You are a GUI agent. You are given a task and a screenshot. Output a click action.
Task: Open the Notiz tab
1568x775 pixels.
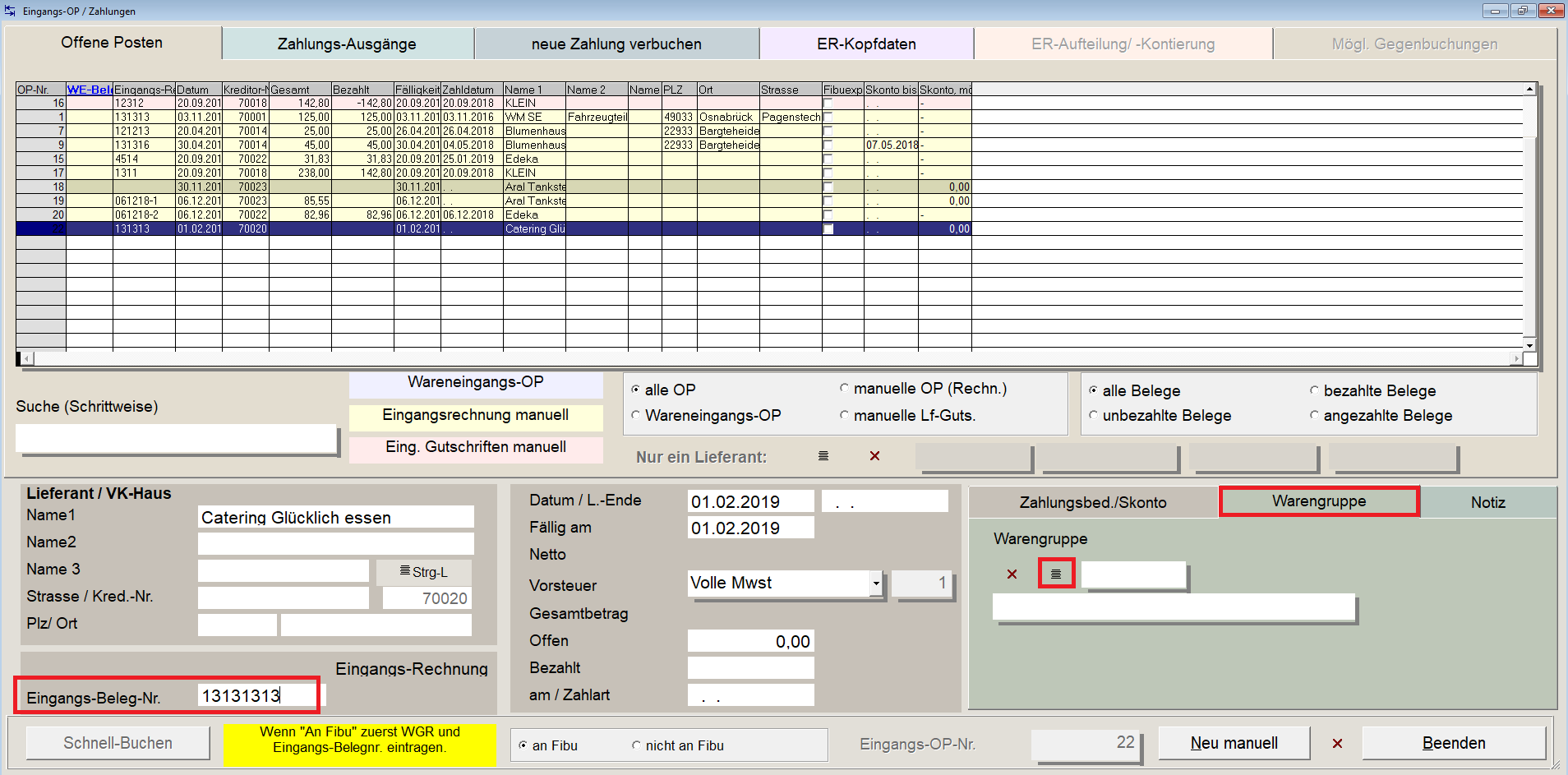[1488, 502]
